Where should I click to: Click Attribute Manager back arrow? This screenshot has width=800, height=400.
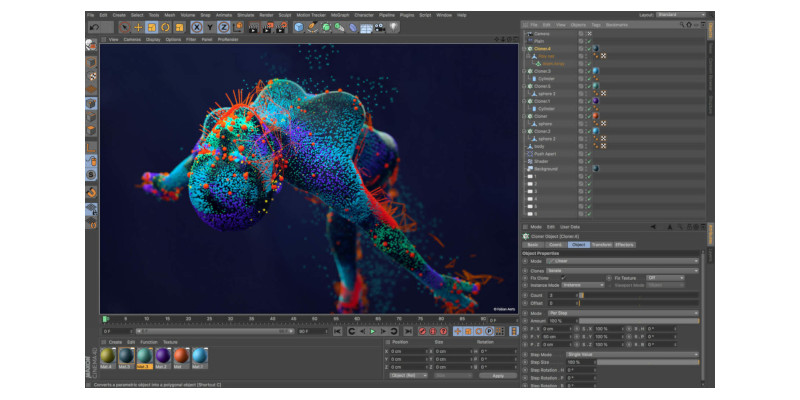click(x=653, y=227)
